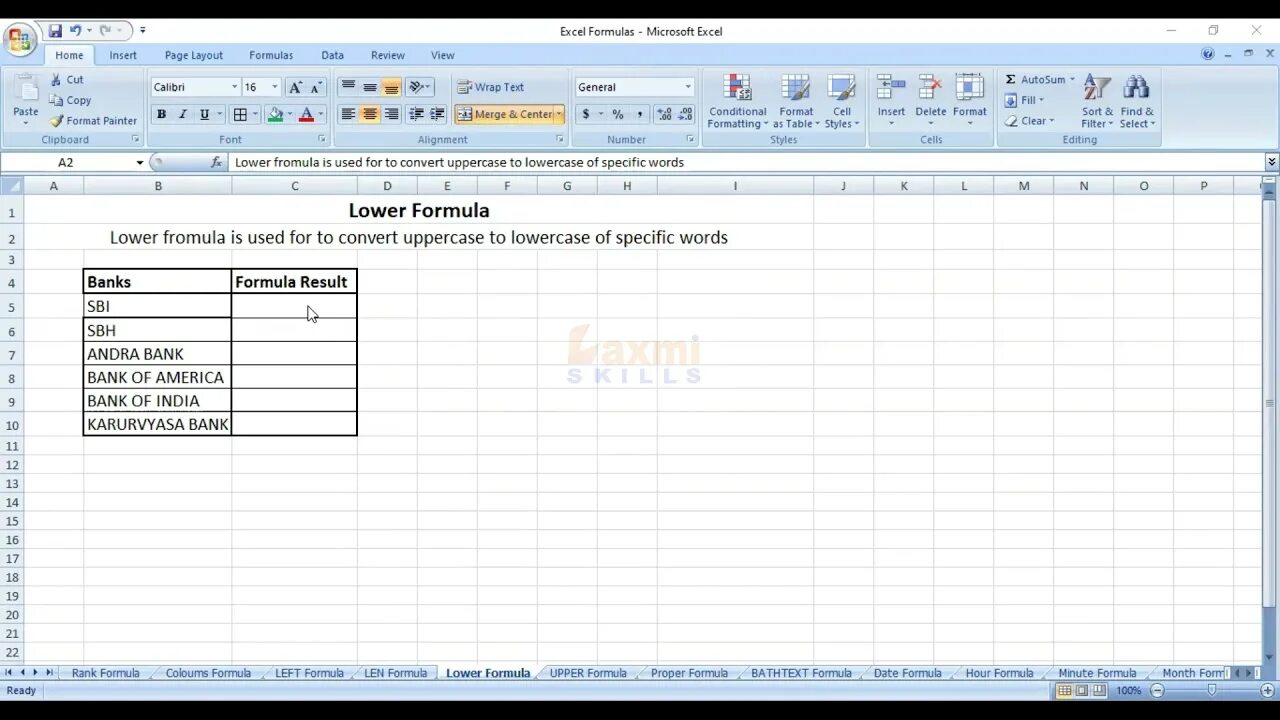Apply Percent Style format

coord(618,114)
